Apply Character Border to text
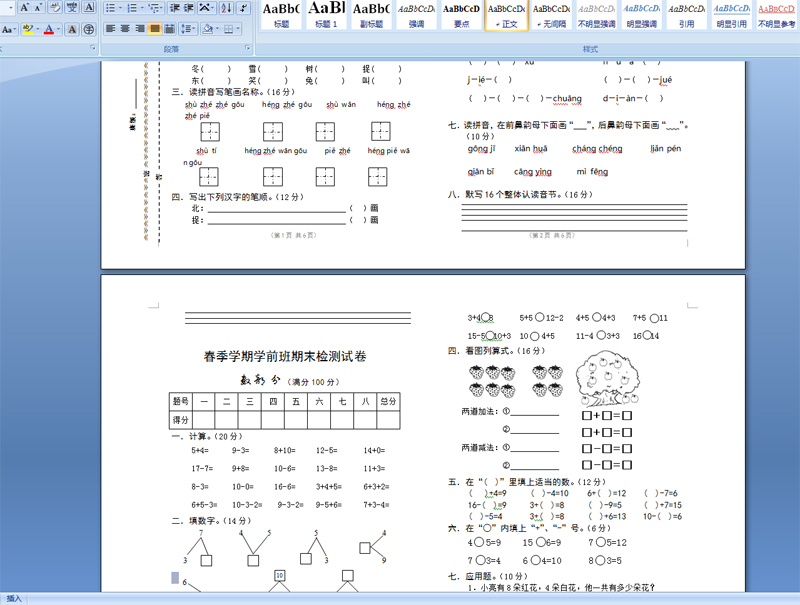The image size is (800, 605). (x=89, y=7)
